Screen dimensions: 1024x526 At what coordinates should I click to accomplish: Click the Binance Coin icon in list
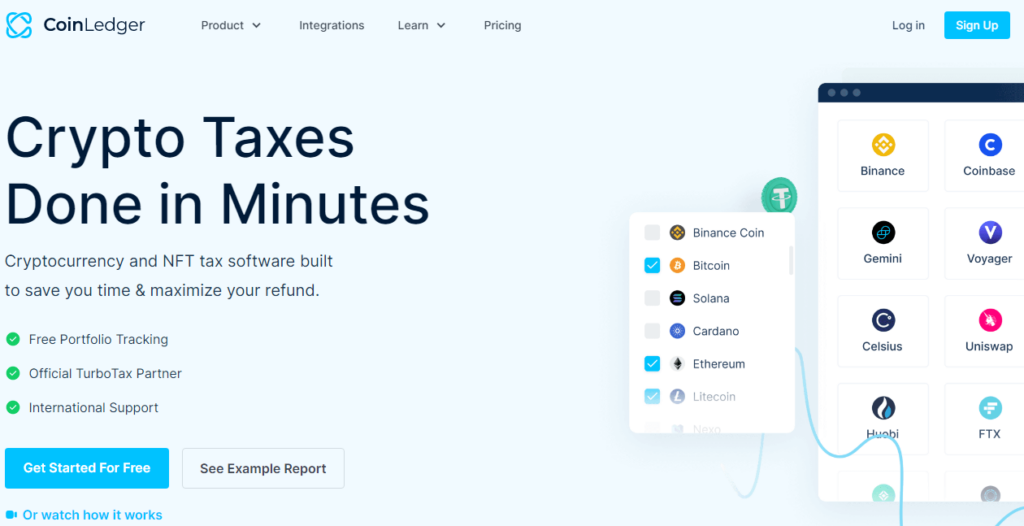677,233
